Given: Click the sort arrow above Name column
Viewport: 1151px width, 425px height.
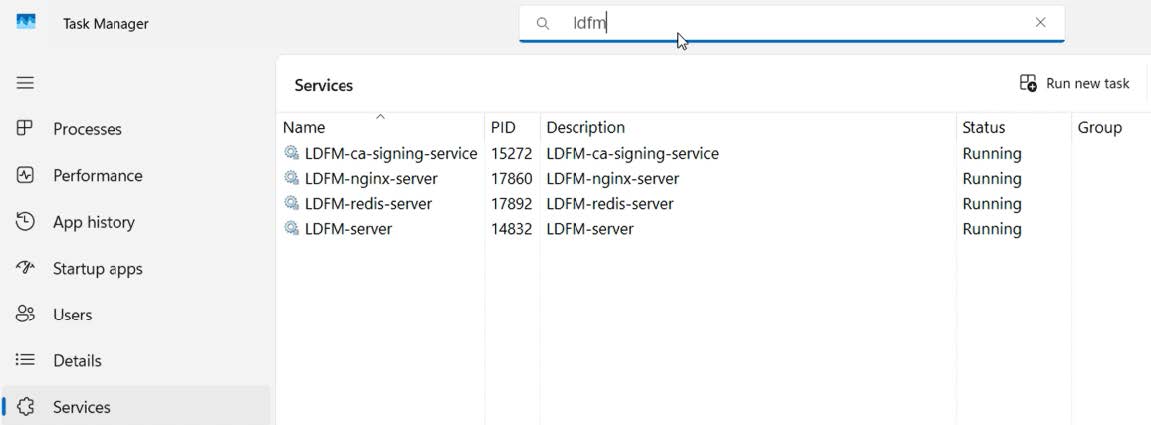Looking at the screenshot, I should (x=380, y=116).
